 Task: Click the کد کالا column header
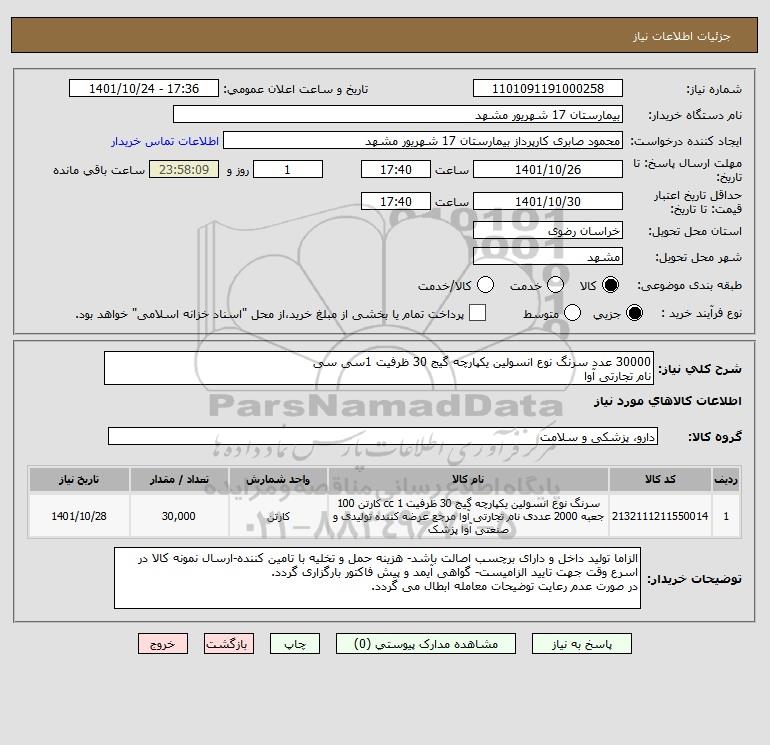pyautogui.click(x=660, y=479)
